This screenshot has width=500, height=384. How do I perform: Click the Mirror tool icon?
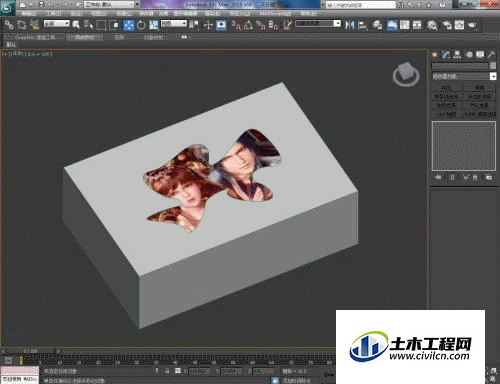[x=349, y=25]
